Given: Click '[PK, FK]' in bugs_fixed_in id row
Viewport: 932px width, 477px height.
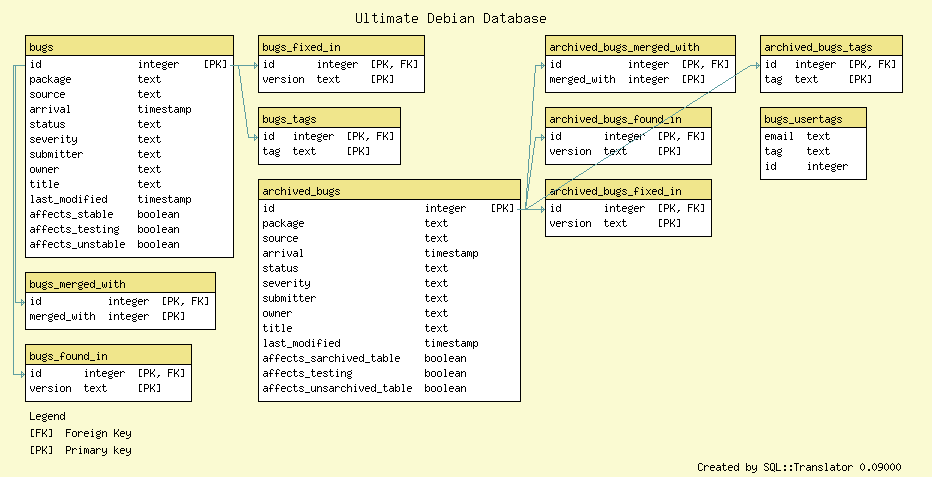Looking at the screenshot, I should 395,64.
